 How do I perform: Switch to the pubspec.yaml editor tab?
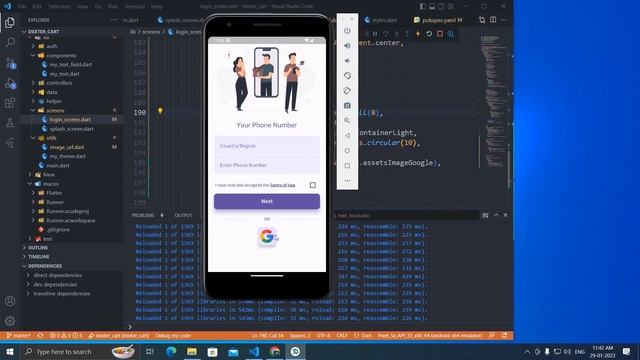pyautogui.click(x=438, y=20)
